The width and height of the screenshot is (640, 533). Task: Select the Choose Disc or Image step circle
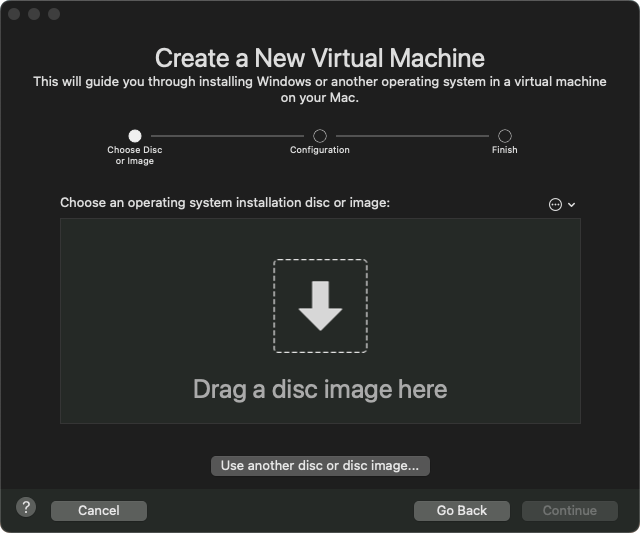[135, 135]
